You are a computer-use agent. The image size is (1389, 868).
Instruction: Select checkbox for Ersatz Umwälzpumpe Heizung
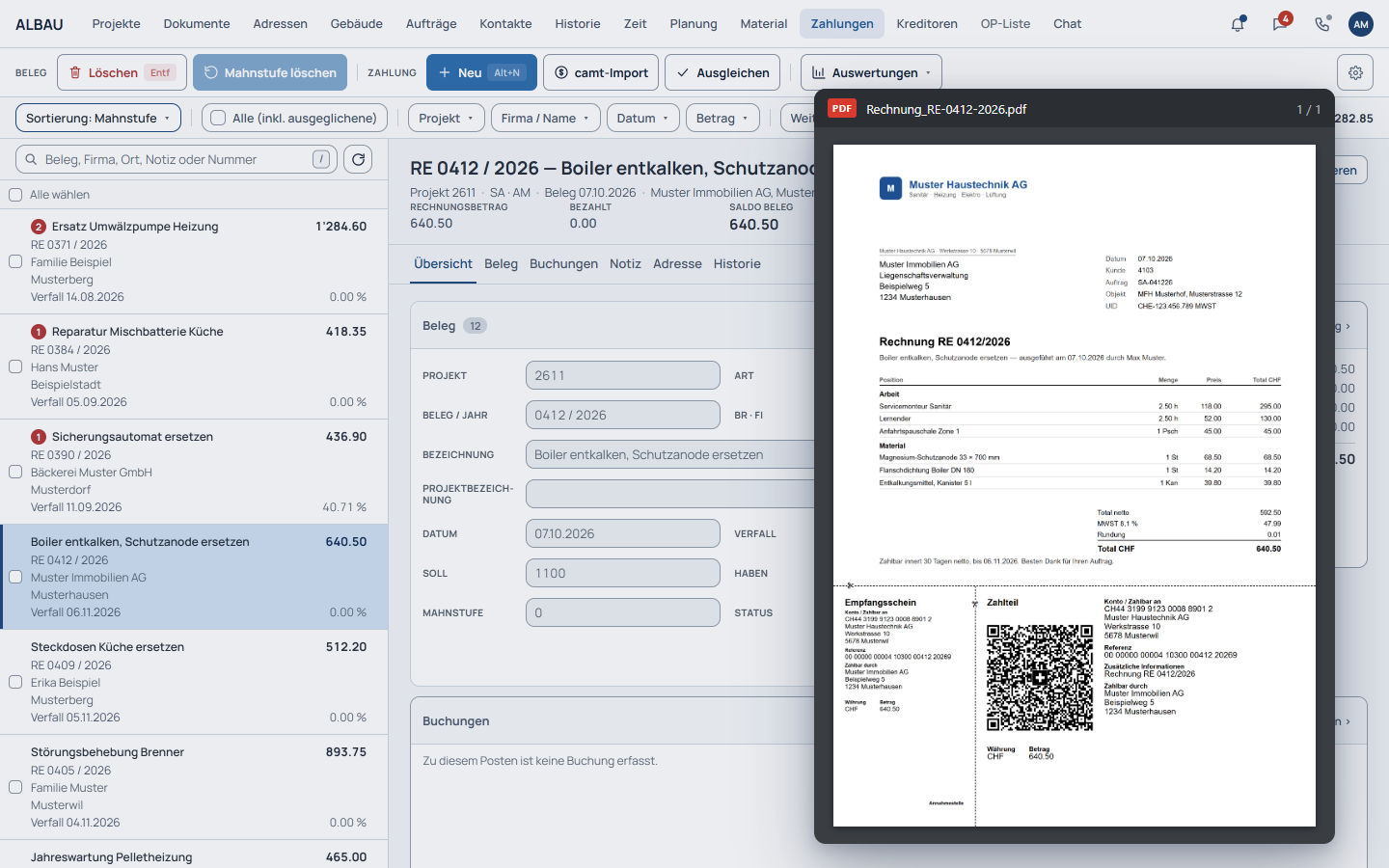(15, 261)
